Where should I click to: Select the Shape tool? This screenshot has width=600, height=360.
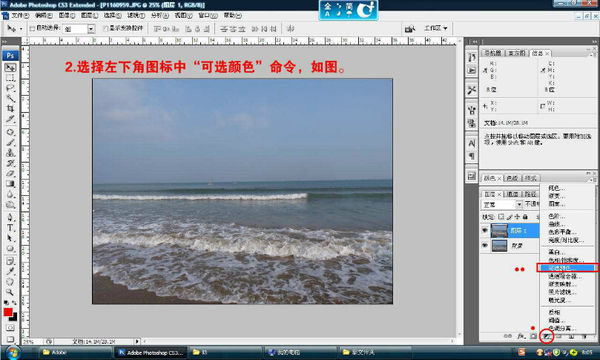pos(10,248)
